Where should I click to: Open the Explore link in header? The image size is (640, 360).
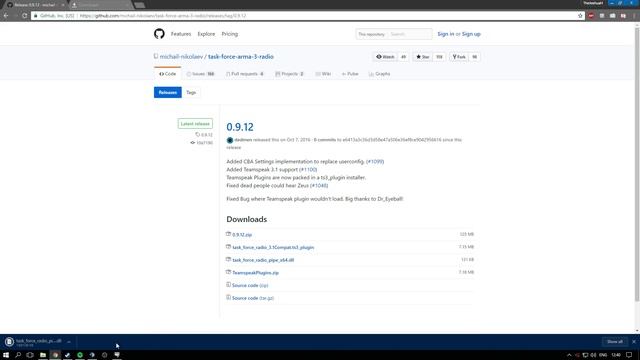[206, 34]
